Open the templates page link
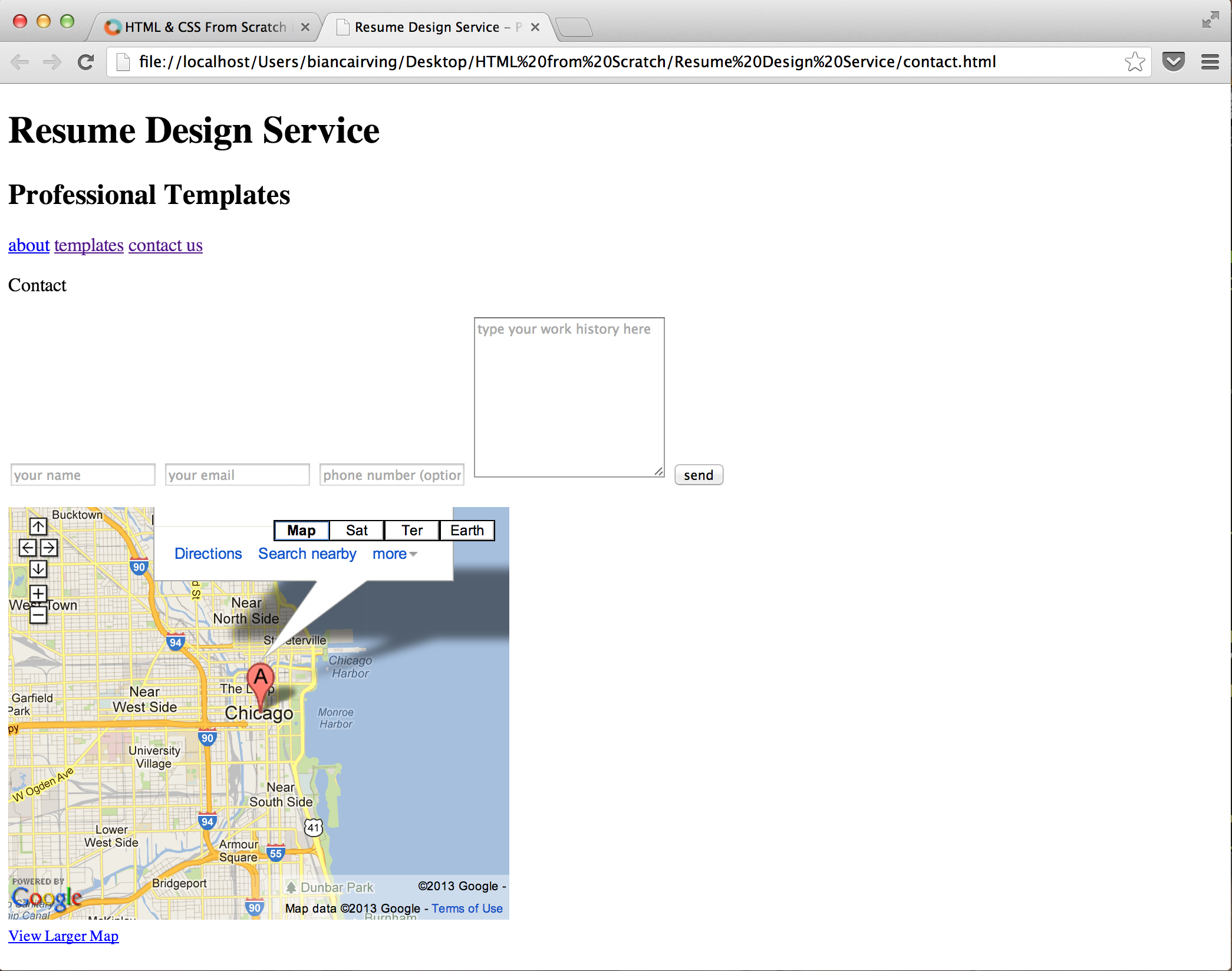This screenshot has width=1232, height=971. [89, 245]
